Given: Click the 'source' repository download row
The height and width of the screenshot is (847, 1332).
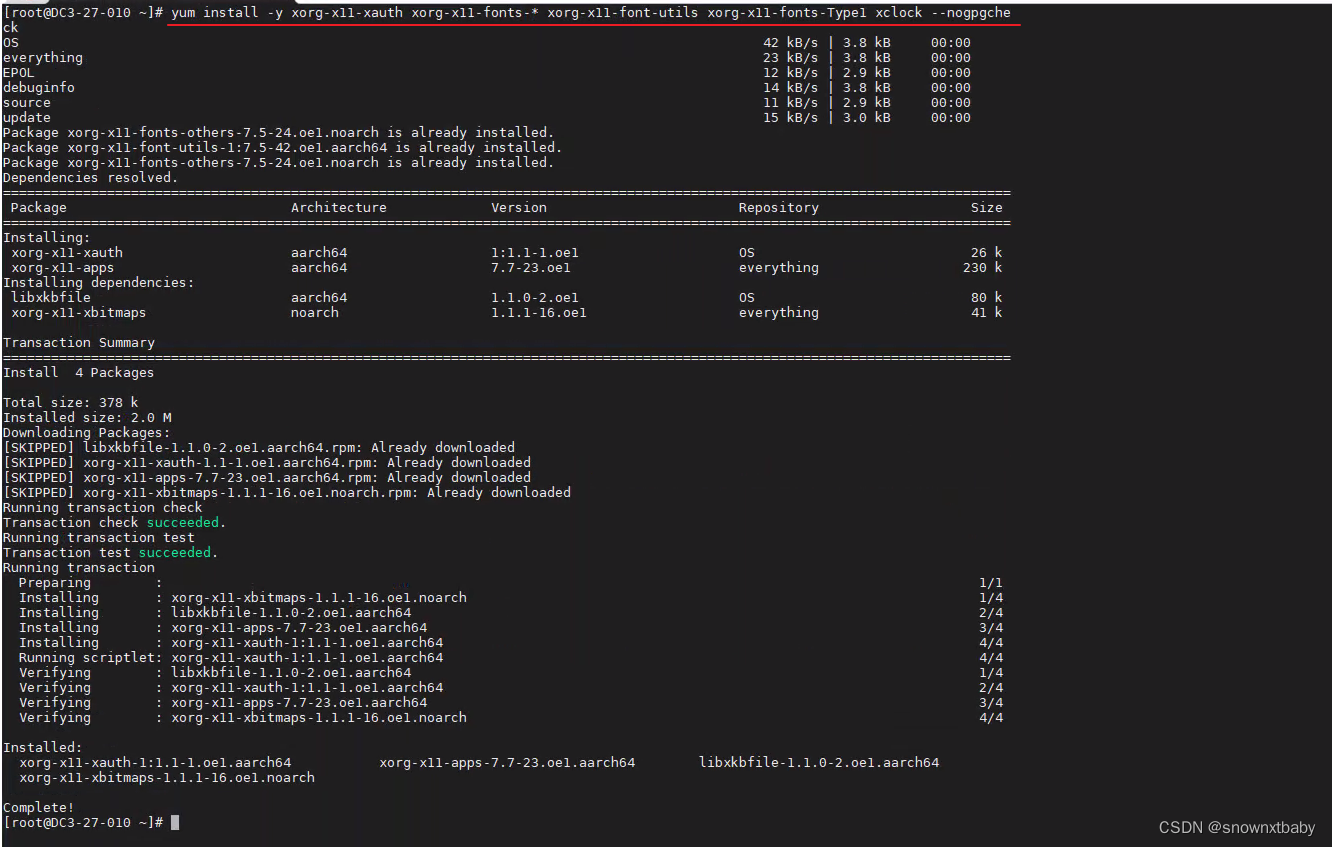Looking at the screenshot, I should (487, 103).
